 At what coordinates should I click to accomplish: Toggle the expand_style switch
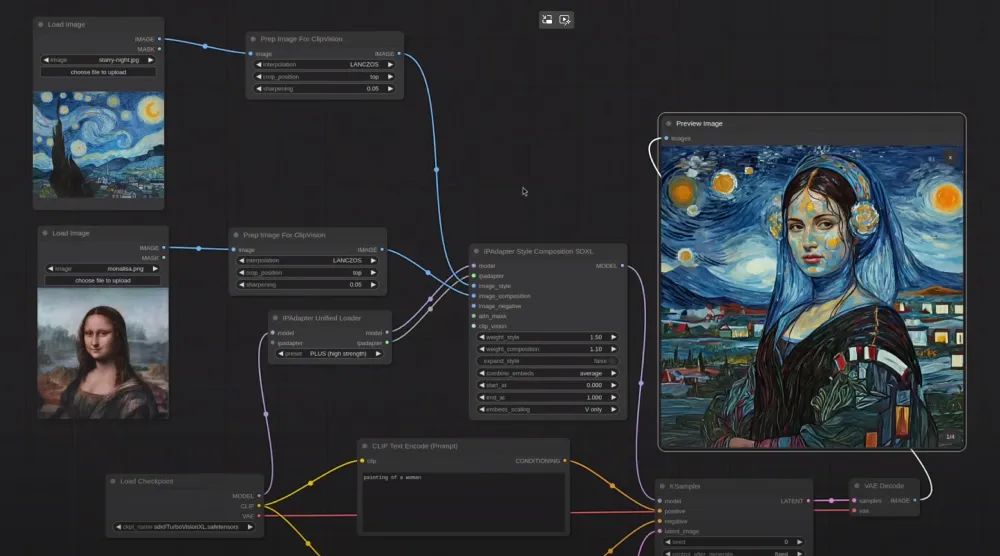click(547, 361)
